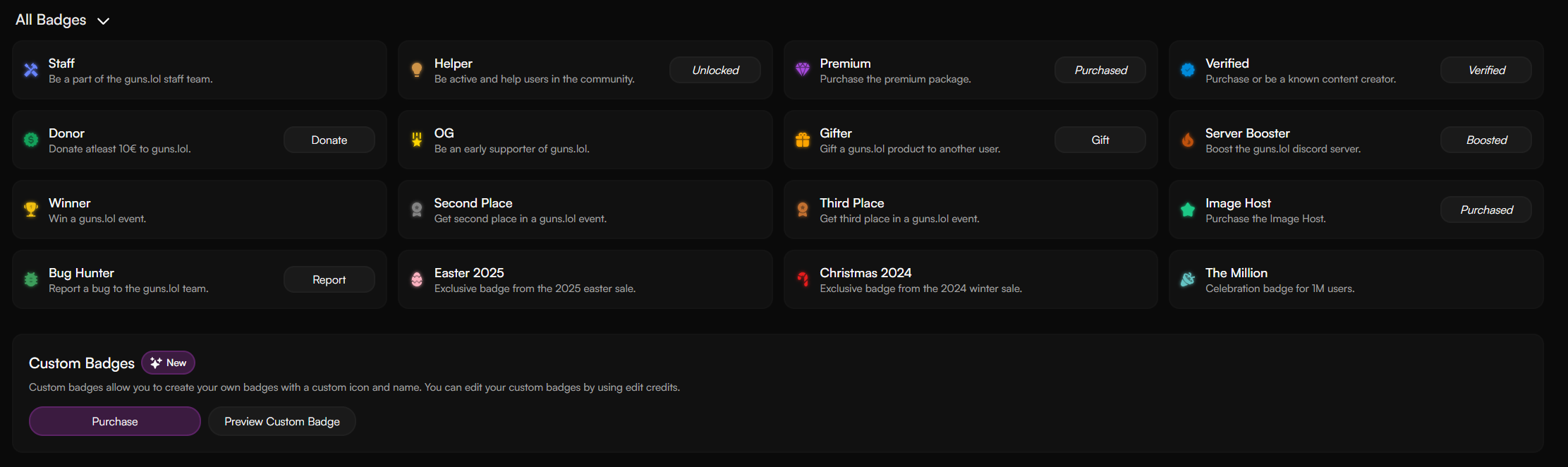1568x467 pixels.
Task: Click the Staff badge crossed-tools icon
Action: point(31,70)
